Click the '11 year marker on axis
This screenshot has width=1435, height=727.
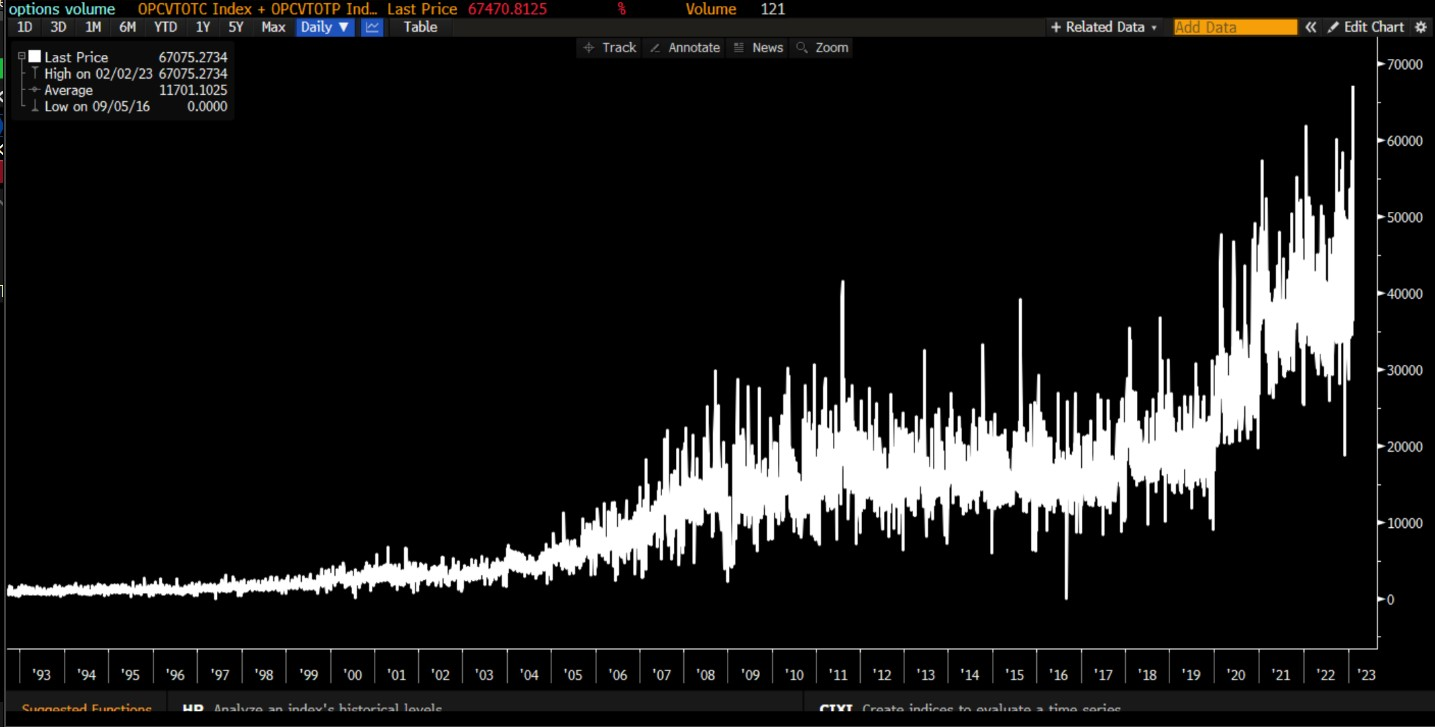(838, 675)
